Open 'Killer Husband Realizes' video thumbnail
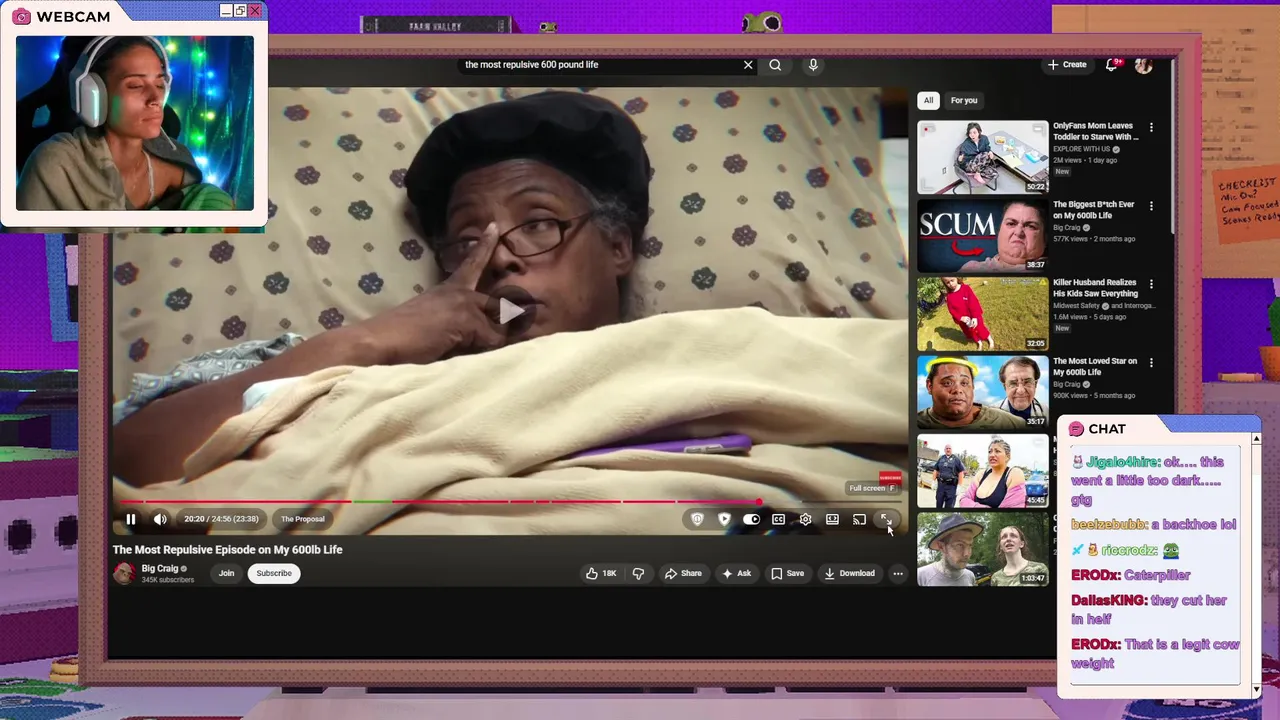The width and height of the screenshot is (1280, 720). (983, 314)
